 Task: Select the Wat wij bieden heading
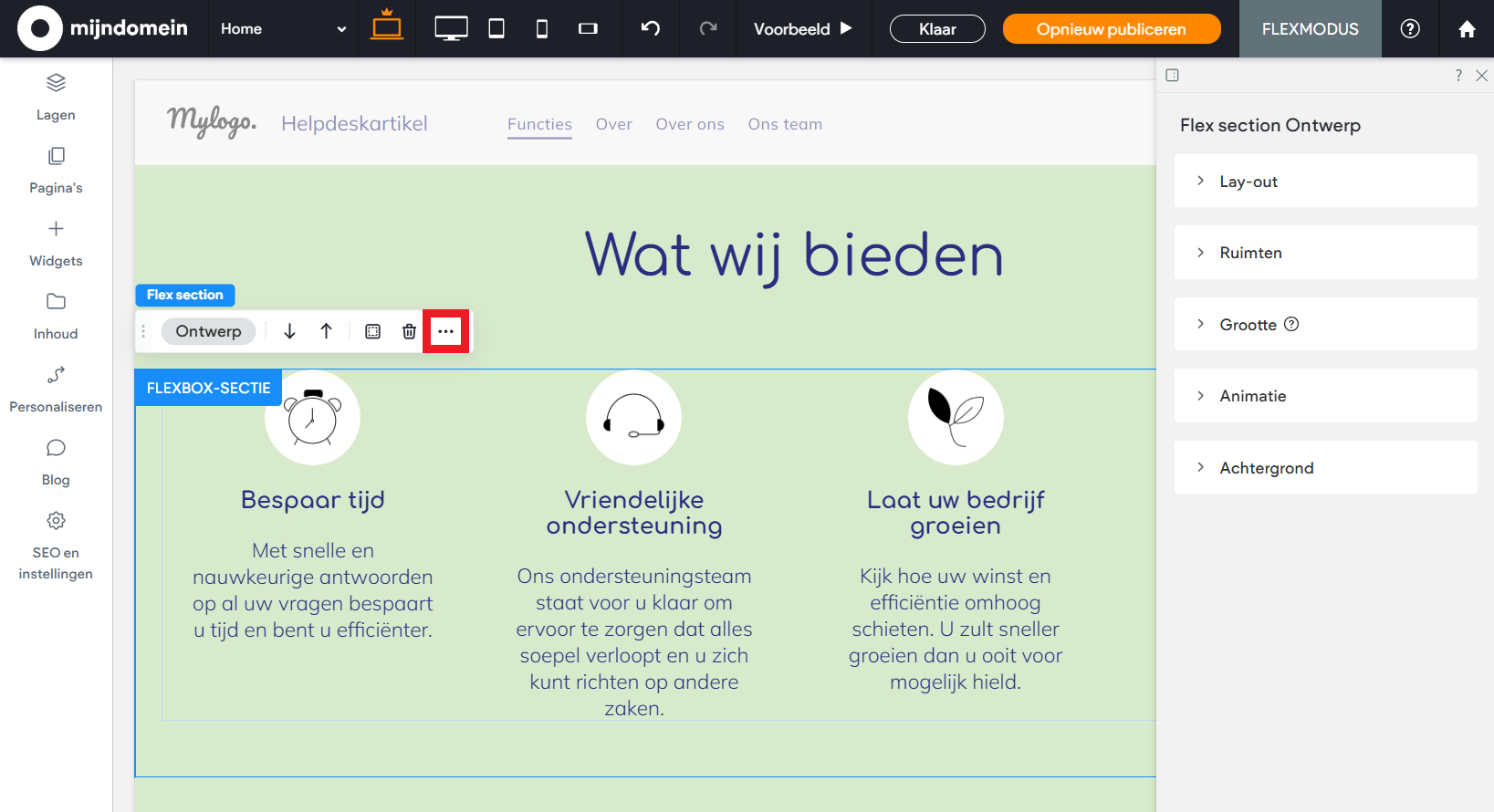[x=794, y=255]
